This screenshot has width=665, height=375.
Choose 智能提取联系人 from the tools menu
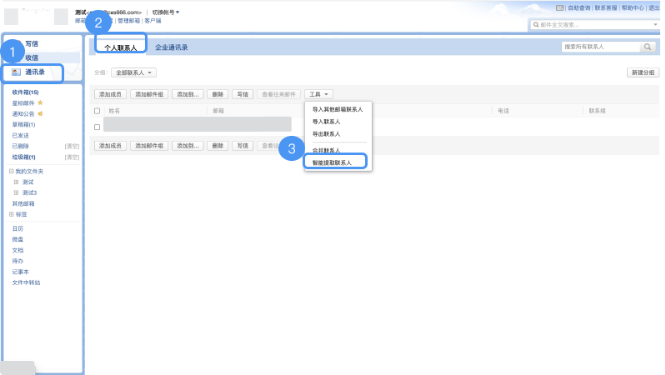tap(332, 162)
